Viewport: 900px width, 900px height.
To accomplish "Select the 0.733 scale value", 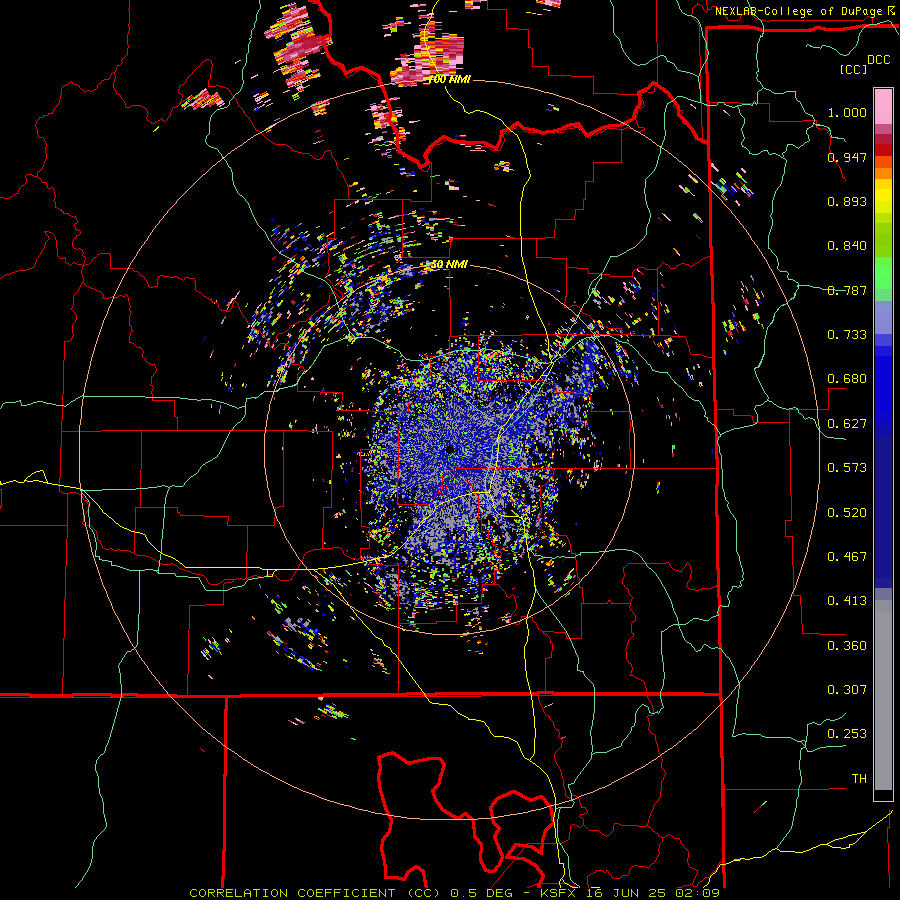I will click(847, 335).
